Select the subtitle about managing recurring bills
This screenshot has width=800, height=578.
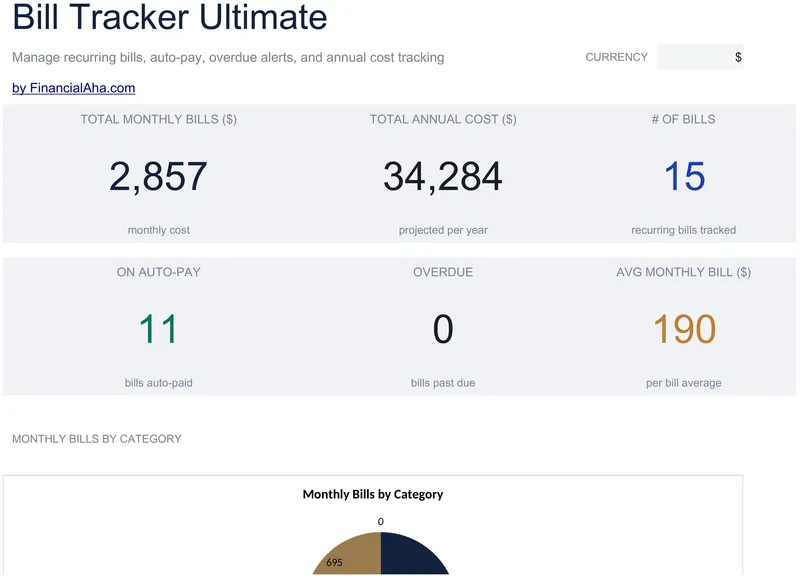(x=228, y=57)
